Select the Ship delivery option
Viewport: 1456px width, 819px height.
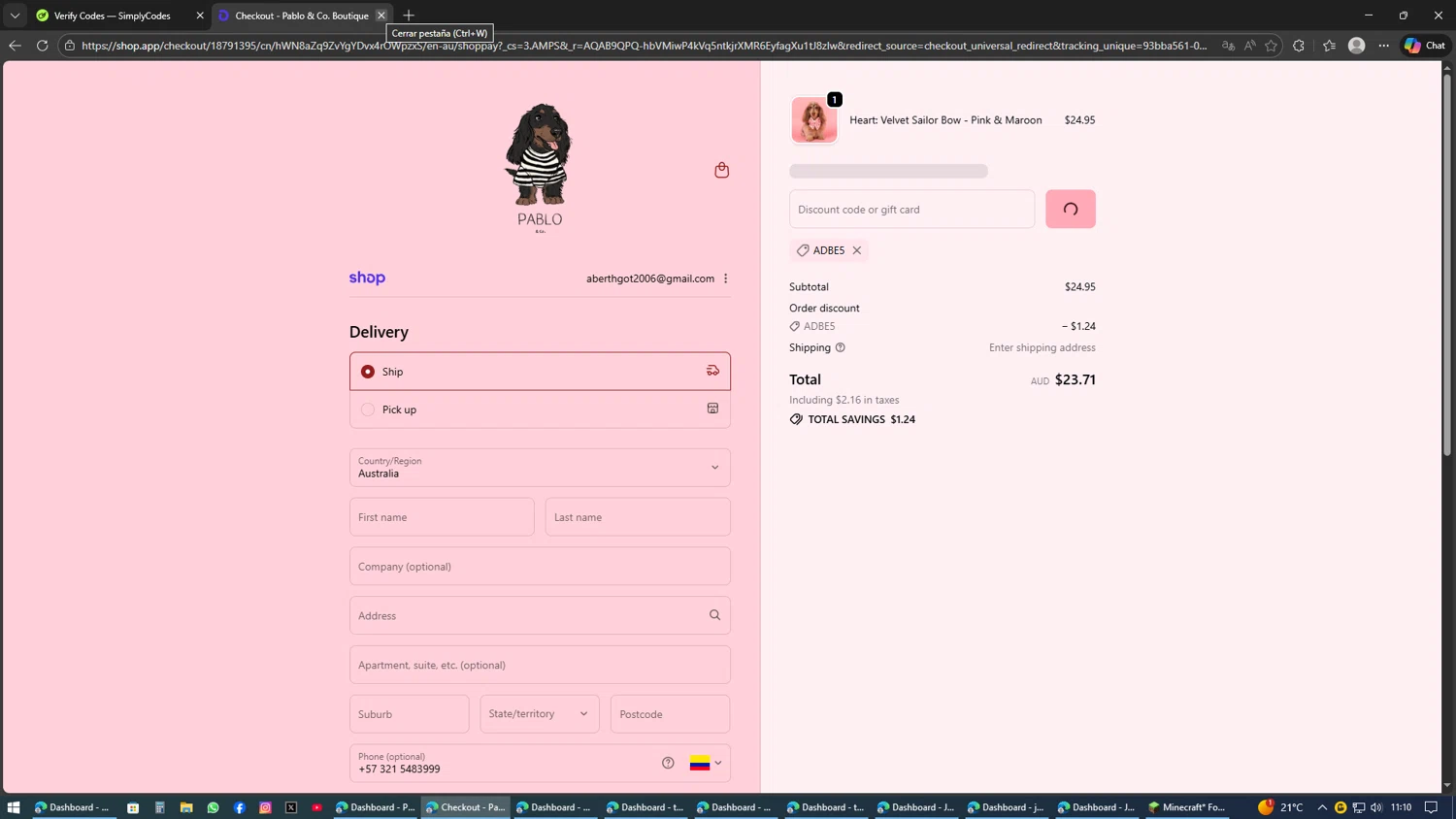point(540,372)
